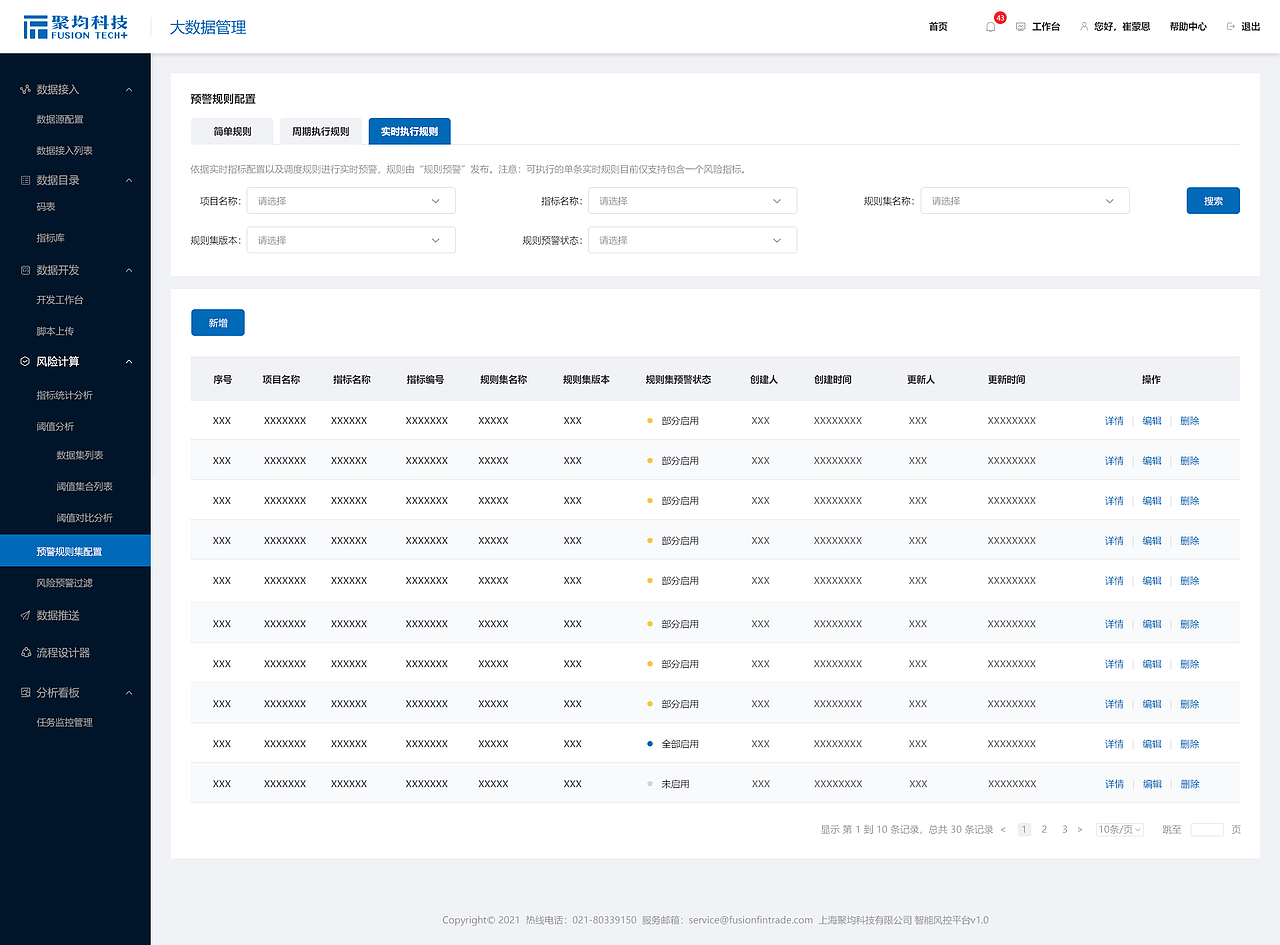Viewport: 1280px width, 945px height.
Task: Open 指标库 in the sidebar
Action: (50, 238)
